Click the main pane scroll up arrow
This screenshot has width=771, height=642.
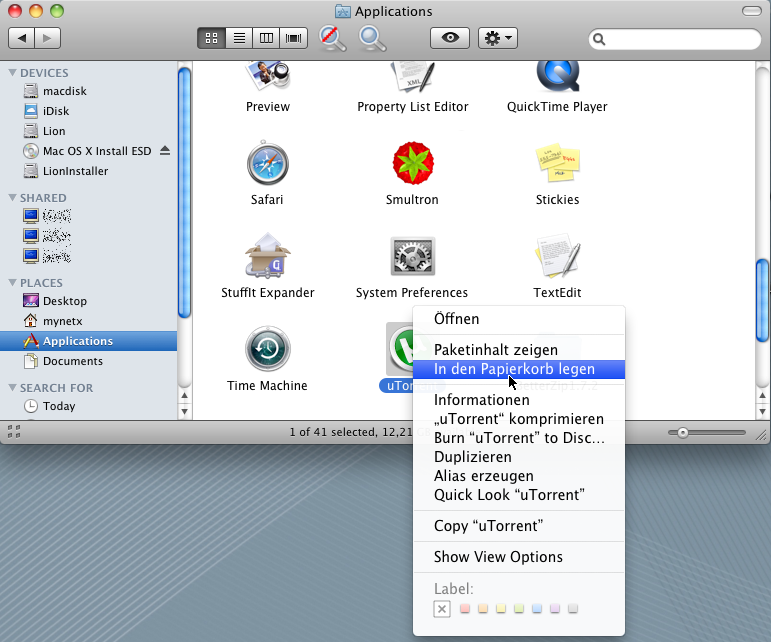coord(763,395)
